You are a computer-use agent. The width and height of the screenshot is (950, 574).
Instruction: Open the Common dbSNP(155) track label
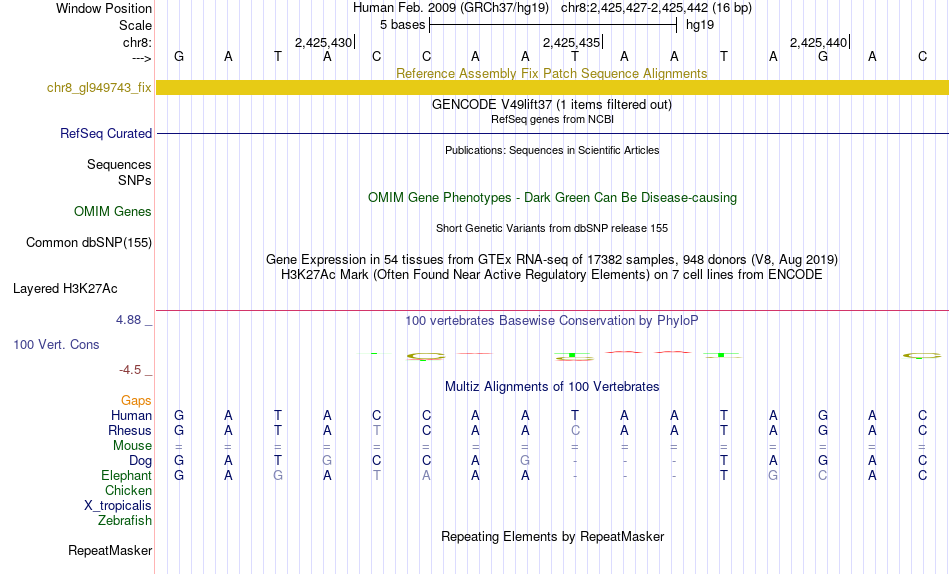tap(89, 242)
